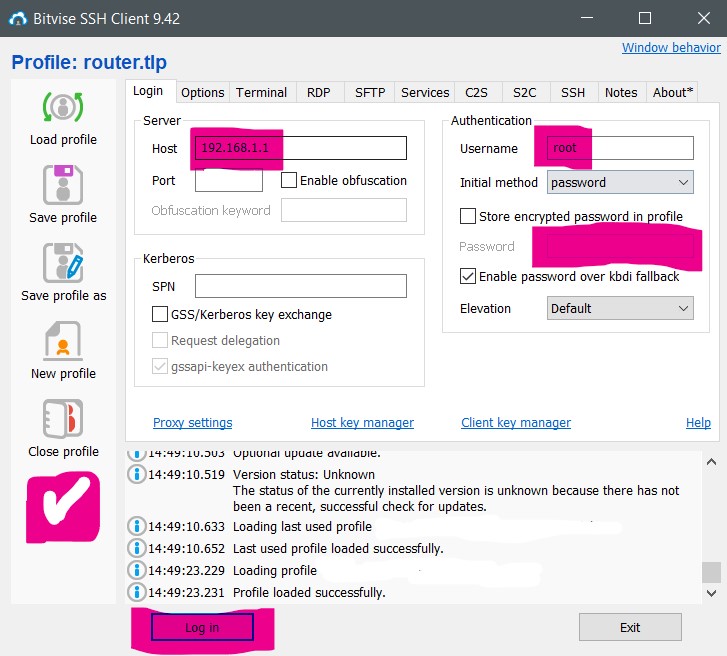Screen dimensions: 727x656
Task: Click the Obfuscation keyword field
Action: [344, 210]
